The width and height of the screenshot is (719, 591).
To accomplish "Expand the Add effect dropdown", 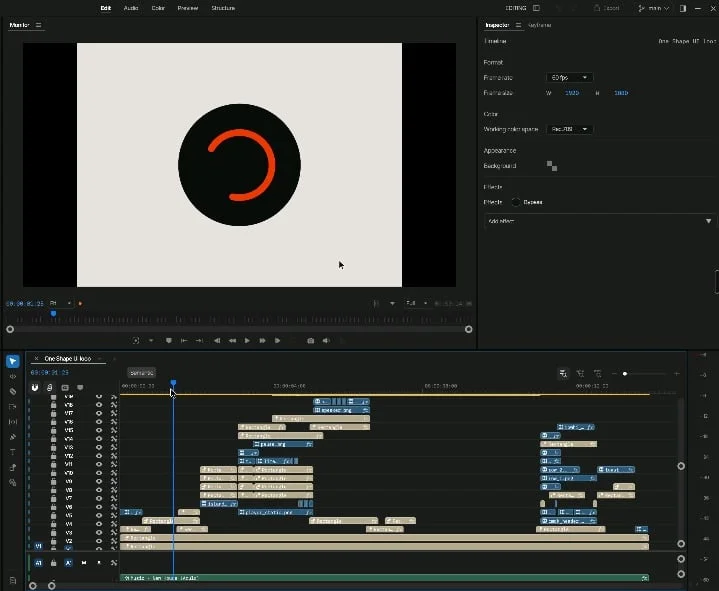I will pyautogui.click(x=598, y=221).
